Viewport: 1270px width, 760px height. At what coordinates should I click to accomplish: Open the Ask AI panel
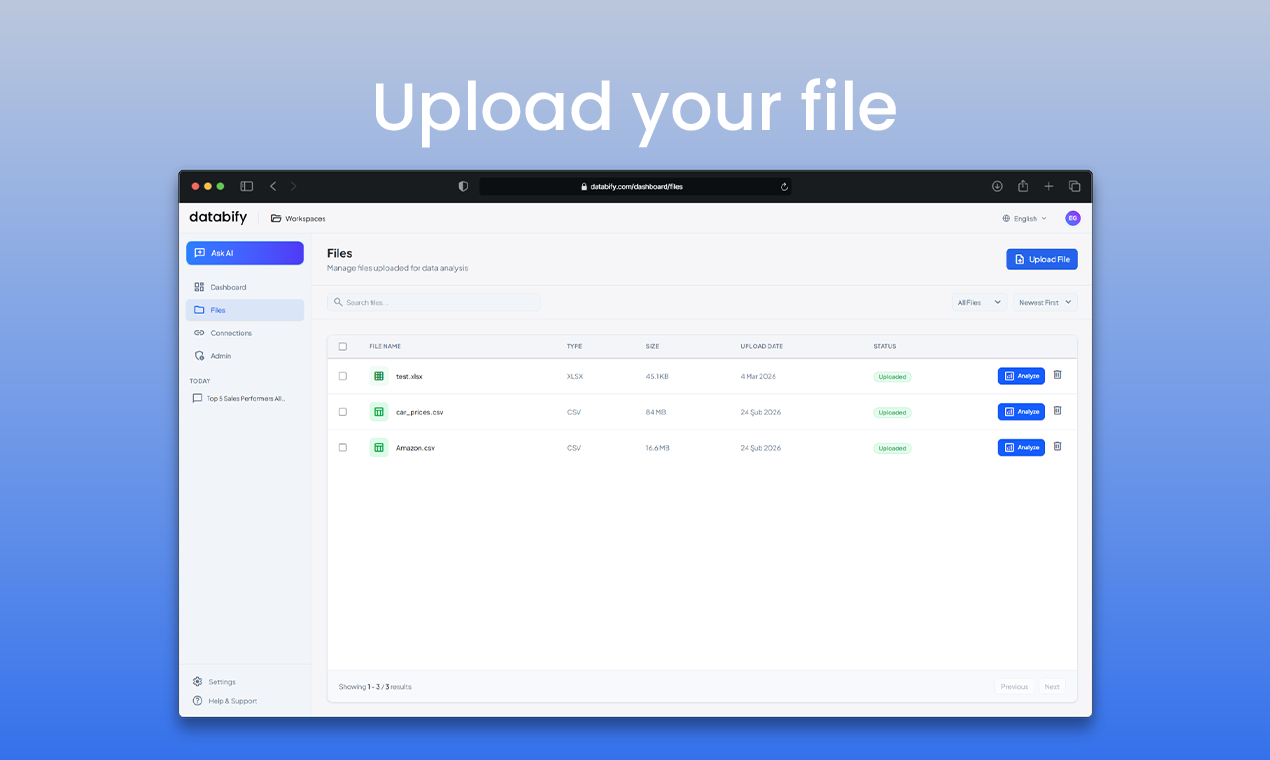pyautogui.click(x=244, y=253)
